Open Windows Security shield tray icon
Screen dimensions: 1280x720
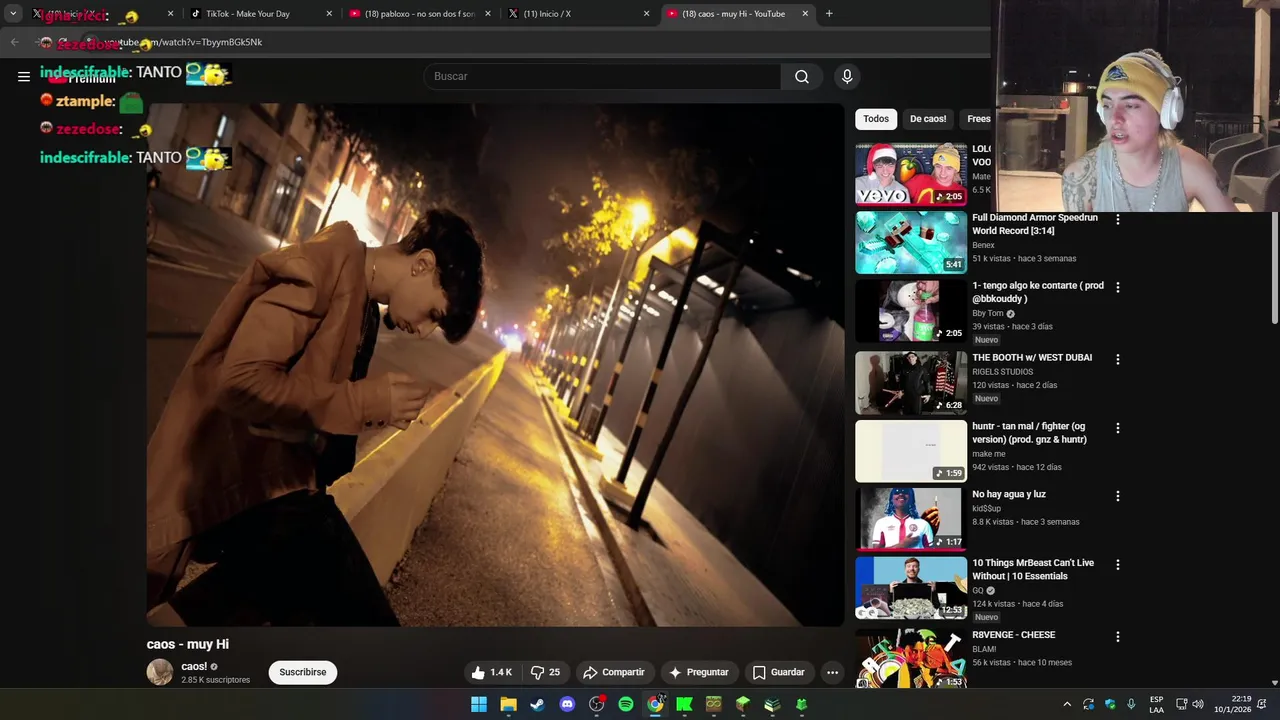[x=1110, y=704]
